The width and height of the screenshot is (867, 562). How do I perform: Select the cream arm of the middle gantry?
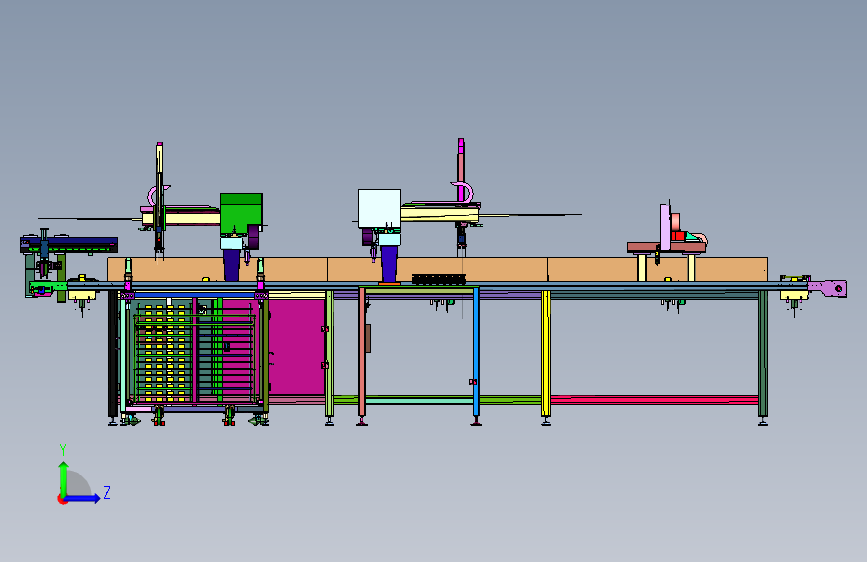click(x=440, y=214)
